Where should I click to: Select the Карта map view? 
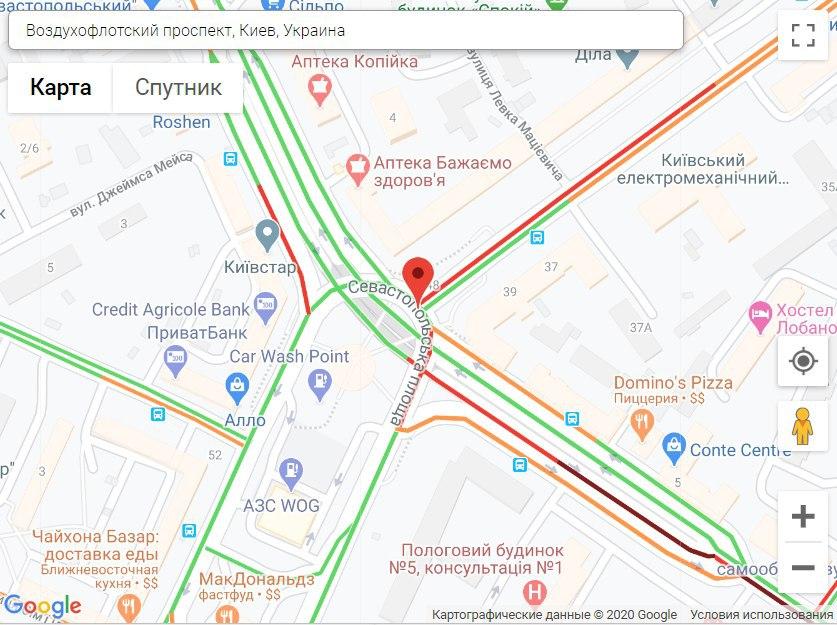60,88
